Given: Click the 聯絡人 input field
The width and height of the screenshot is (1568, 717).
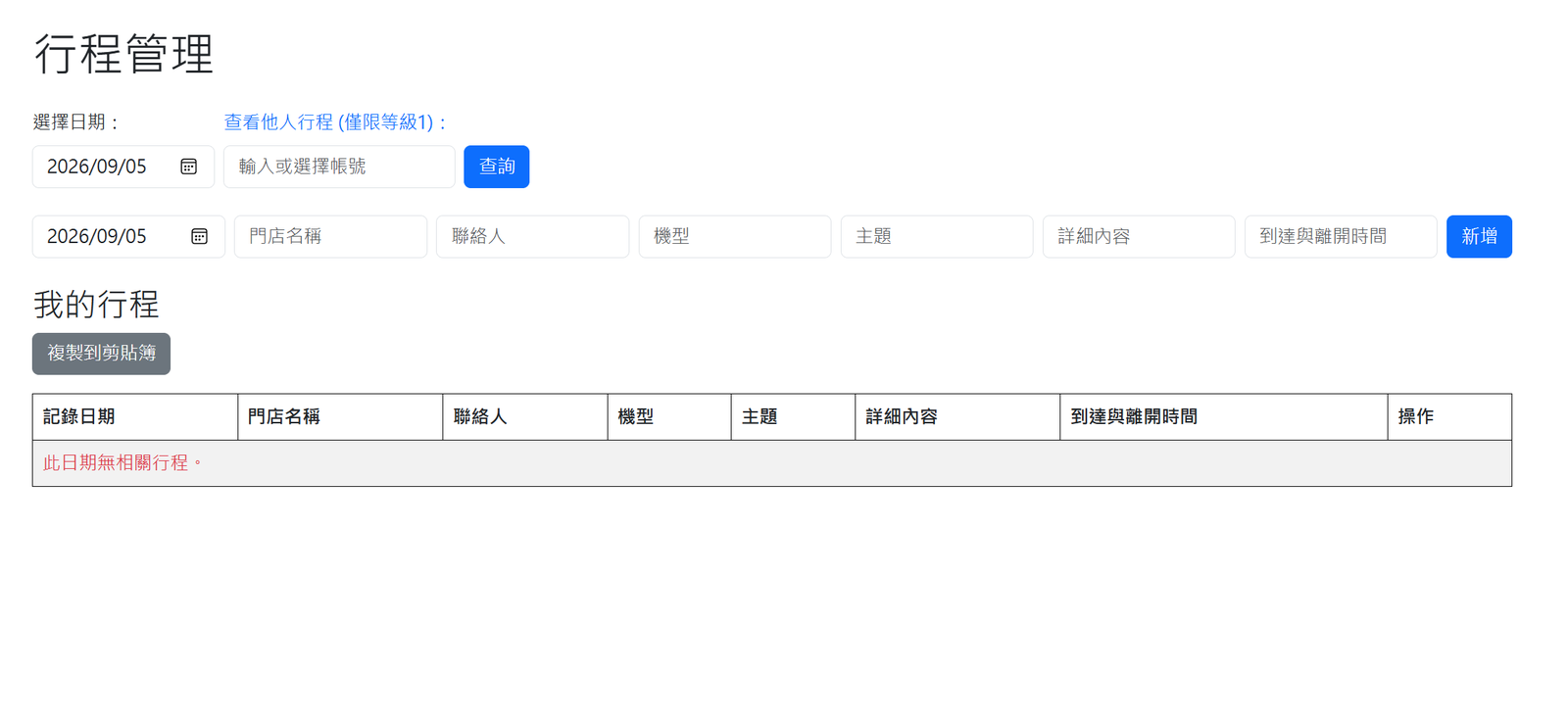Looking at the screenshot, I should tap(532, 236).
